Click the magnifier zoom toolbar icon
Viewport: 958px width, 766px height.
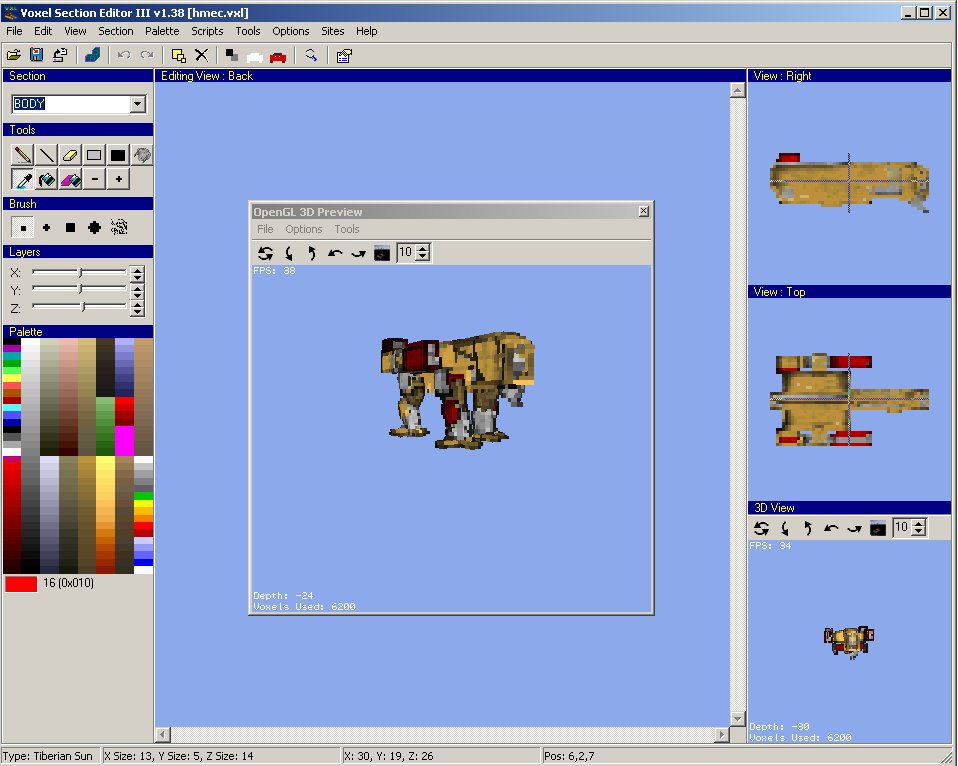[311, 56]
